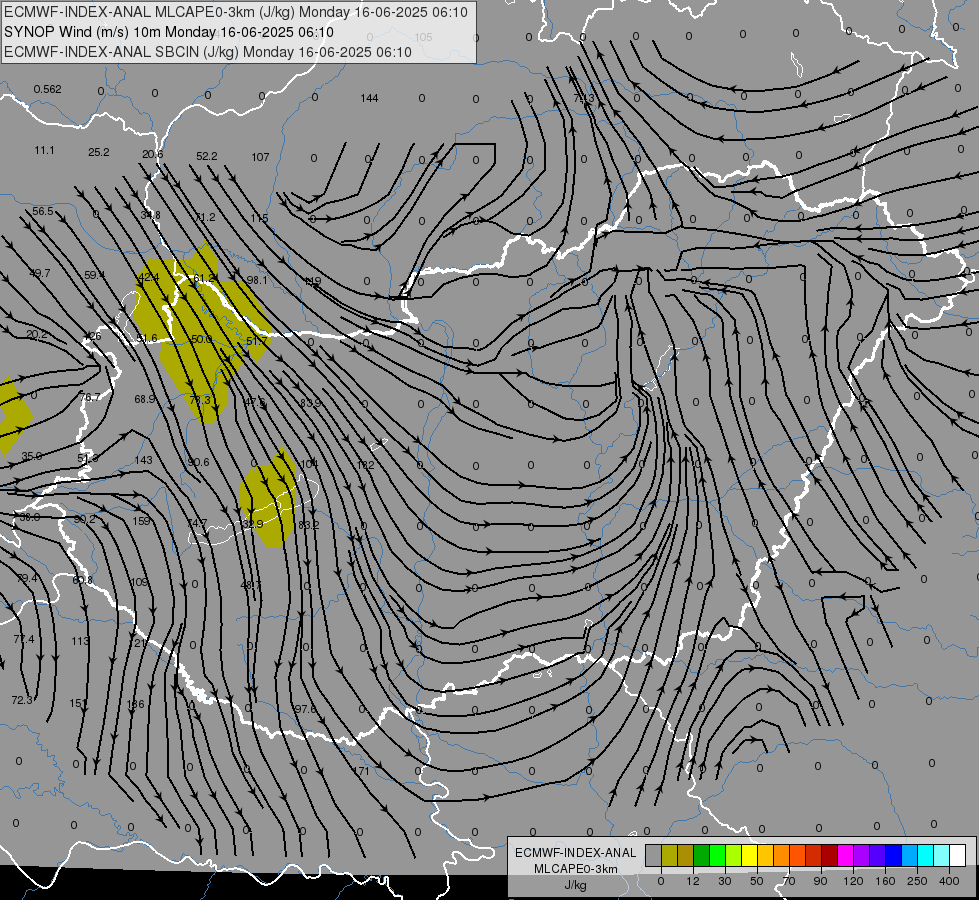Click the gray swatch in the legend

click(653, 856)
